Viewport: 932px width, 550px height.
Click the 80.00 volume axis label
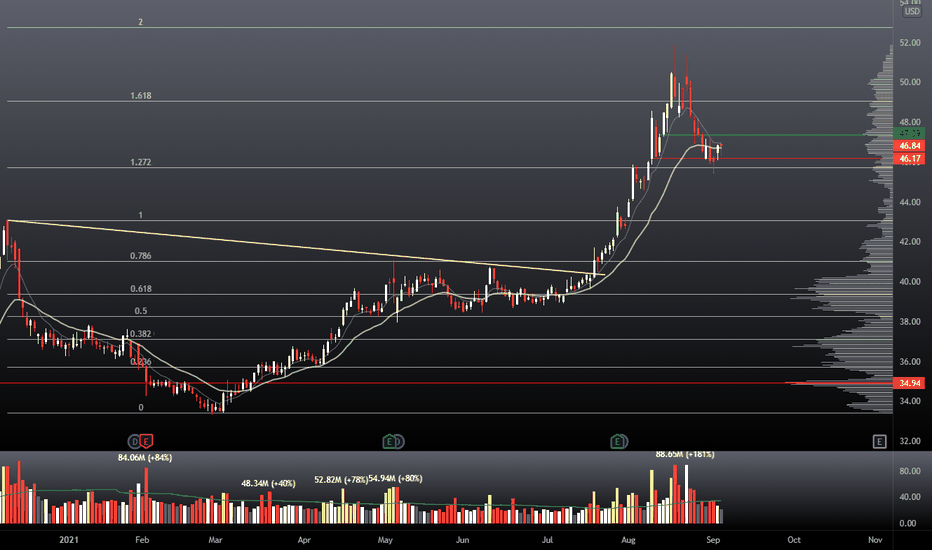click(x=910, y=471)
